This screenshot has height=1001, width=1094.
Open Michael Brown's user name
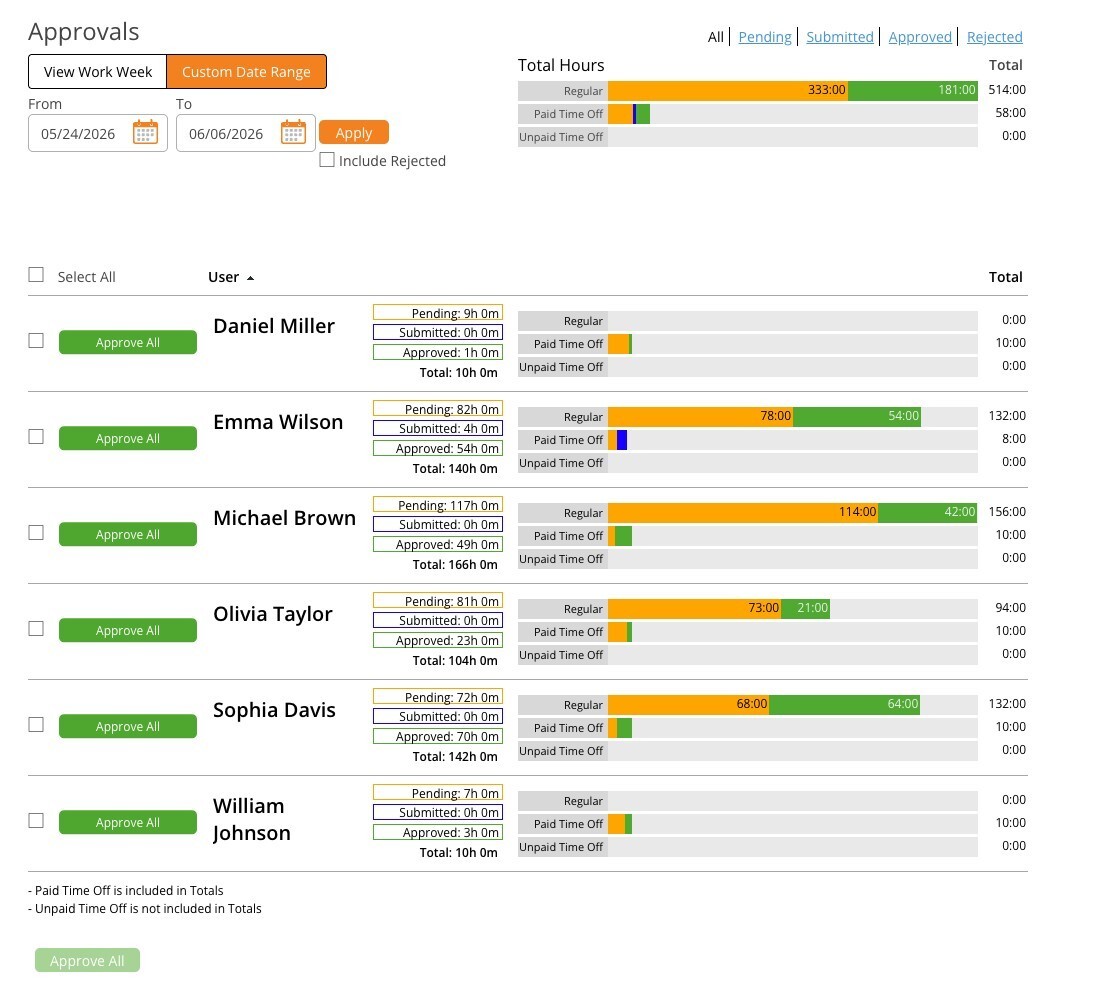[285, 518]
